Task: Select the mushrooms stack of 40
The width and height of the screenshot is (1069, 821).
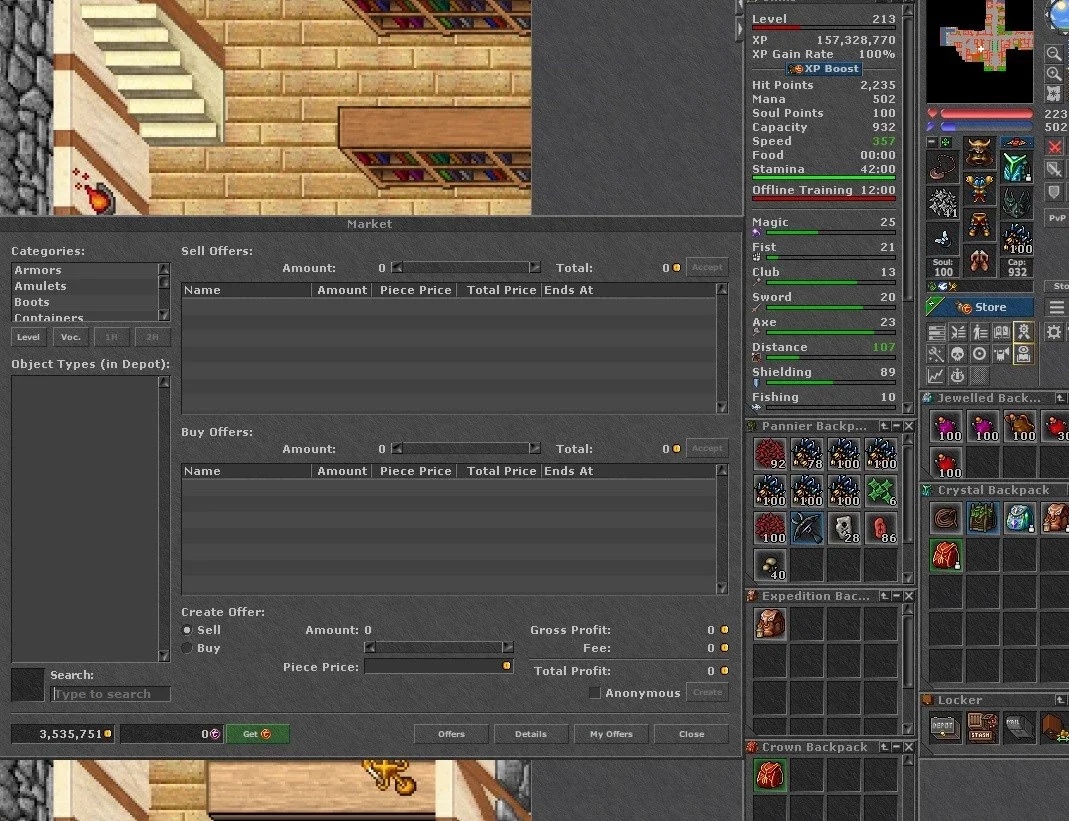Action: coord(770,565)
